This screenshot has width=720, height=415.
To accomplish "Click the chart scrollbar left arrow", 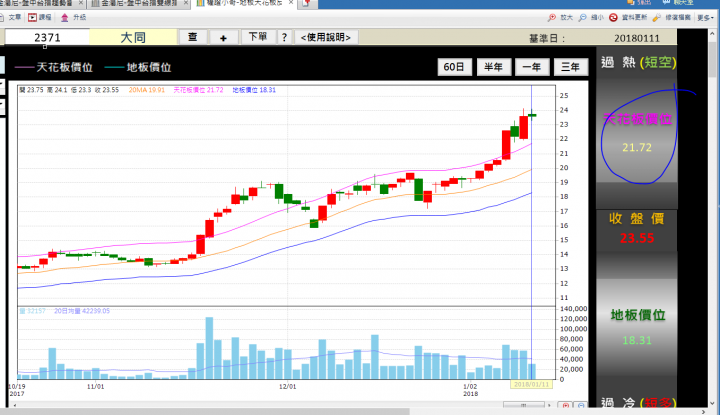I will click(15, 406).
